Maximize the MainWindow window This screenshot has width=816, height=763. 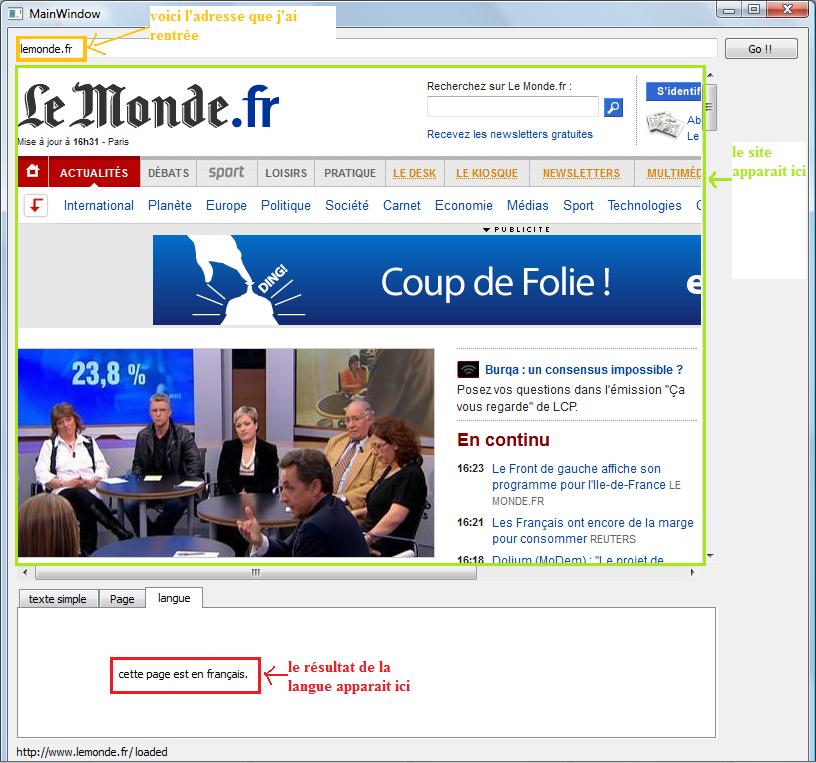click(754, 9)
